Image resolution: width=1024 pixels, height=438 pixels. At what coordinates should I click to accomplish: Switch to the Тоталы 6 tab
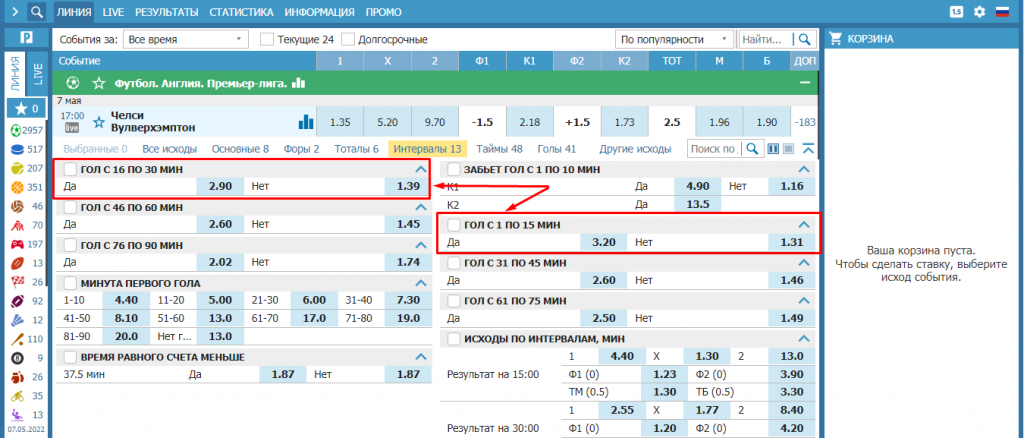coord(356,149)
